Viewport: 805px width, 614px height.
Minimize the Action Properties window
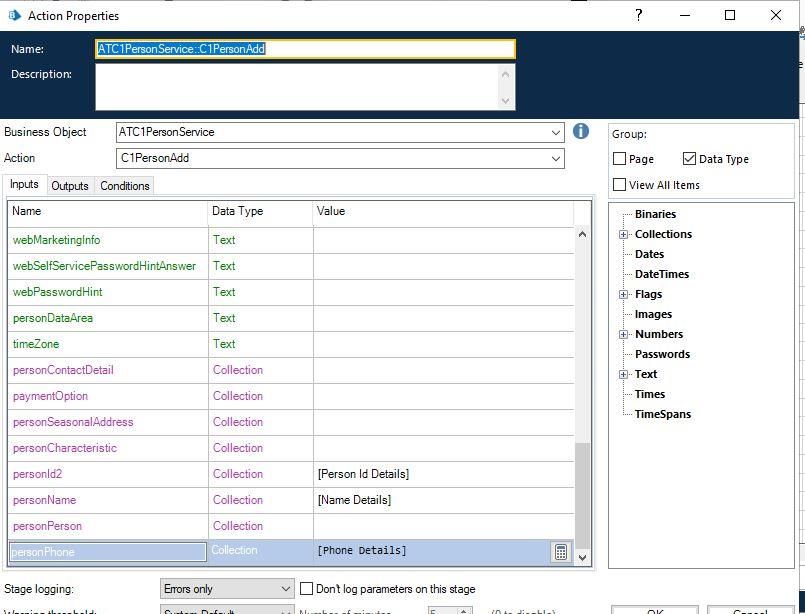pos(685,15)
